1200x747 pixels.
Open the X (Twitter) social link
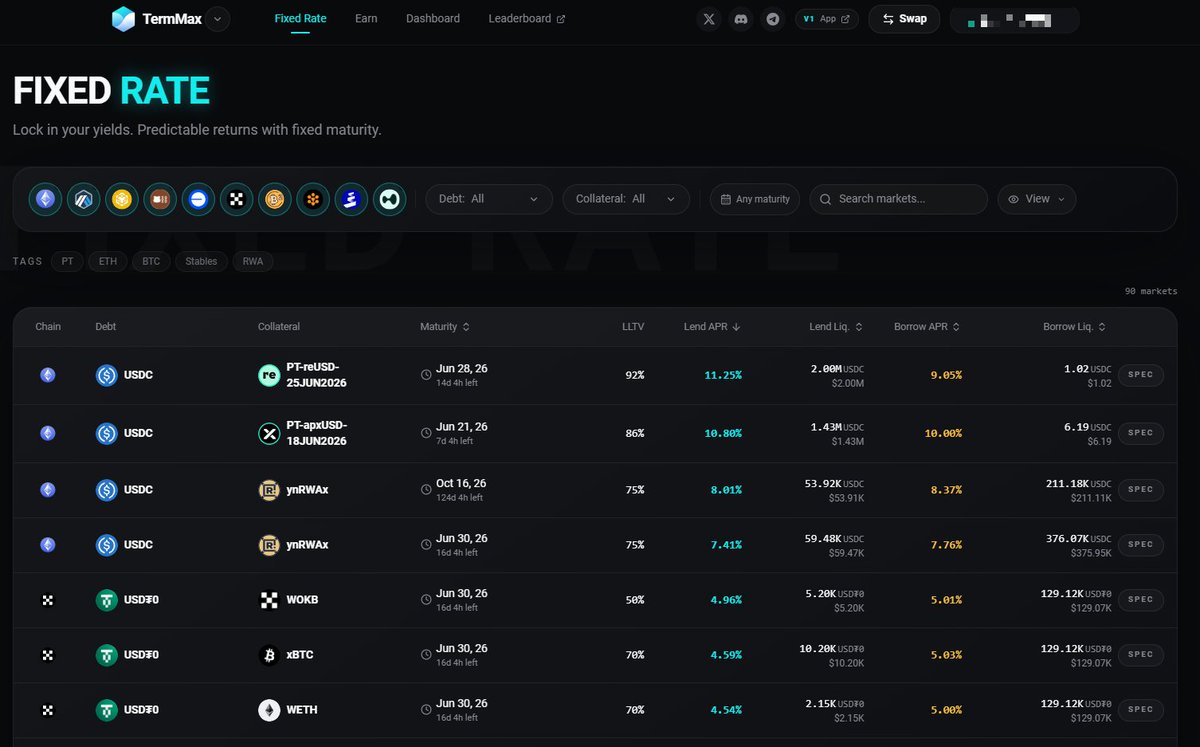[x=709, y=19]
